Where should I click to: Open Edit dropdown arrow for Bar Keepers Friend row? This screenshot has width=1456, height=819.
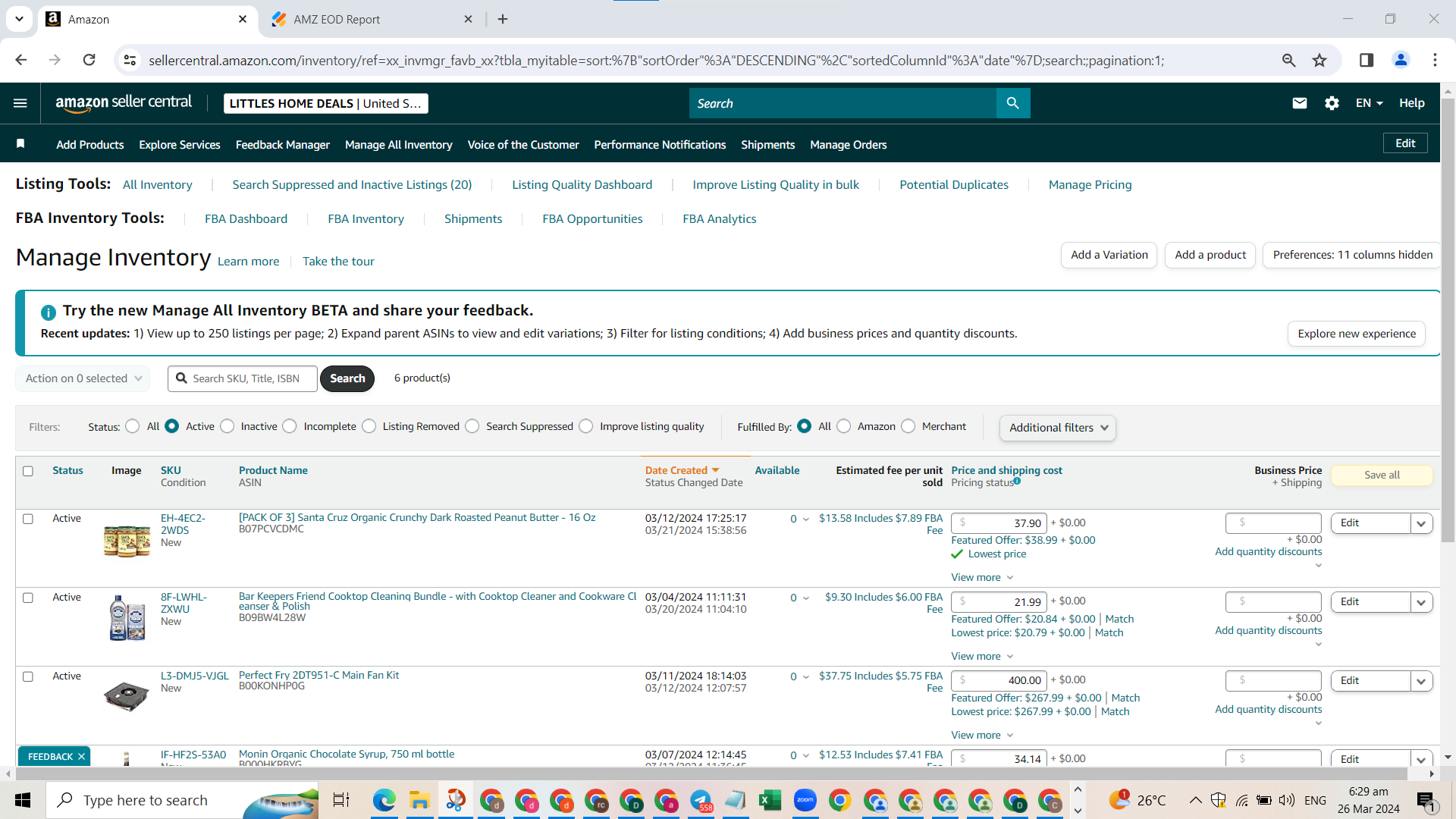coord(1421,602)
